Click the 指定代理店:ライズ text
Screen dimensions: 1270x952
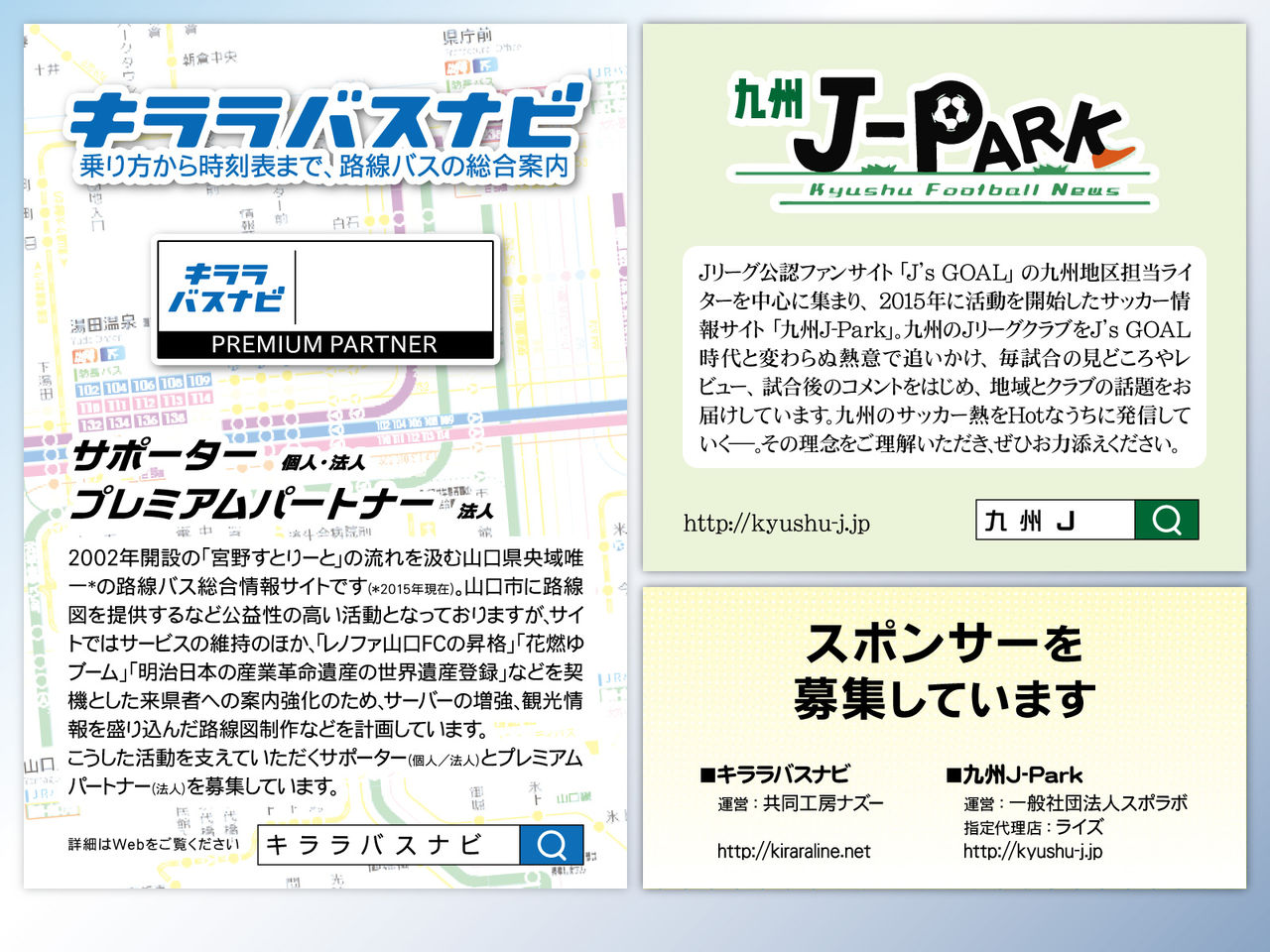coord(1033,826)
